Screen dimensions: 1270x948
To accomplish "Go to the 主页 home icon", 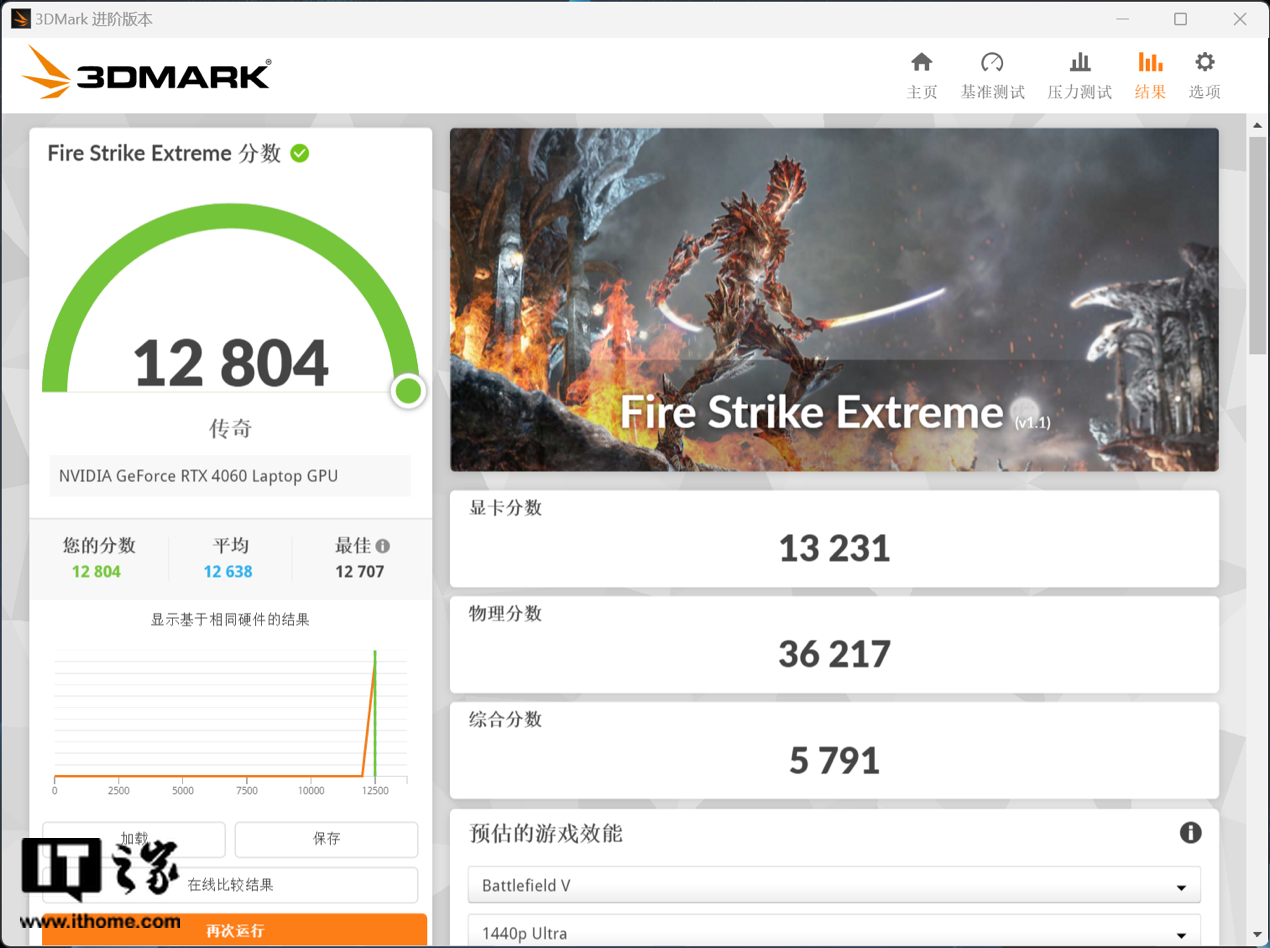I will point(921,63).
